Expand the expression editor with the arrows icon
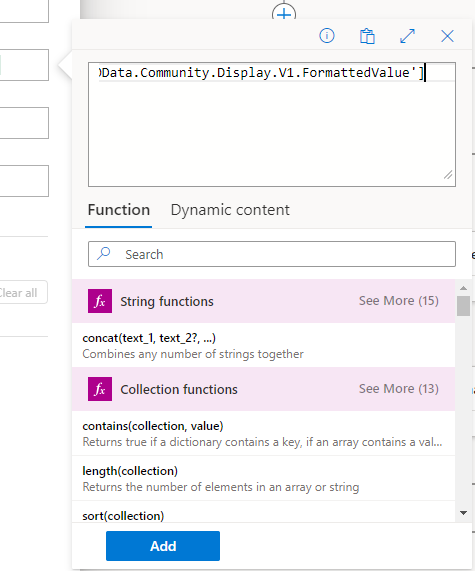The height and width of the screenshot is (571, 475). pyautogui.click(x=407, y=36)
